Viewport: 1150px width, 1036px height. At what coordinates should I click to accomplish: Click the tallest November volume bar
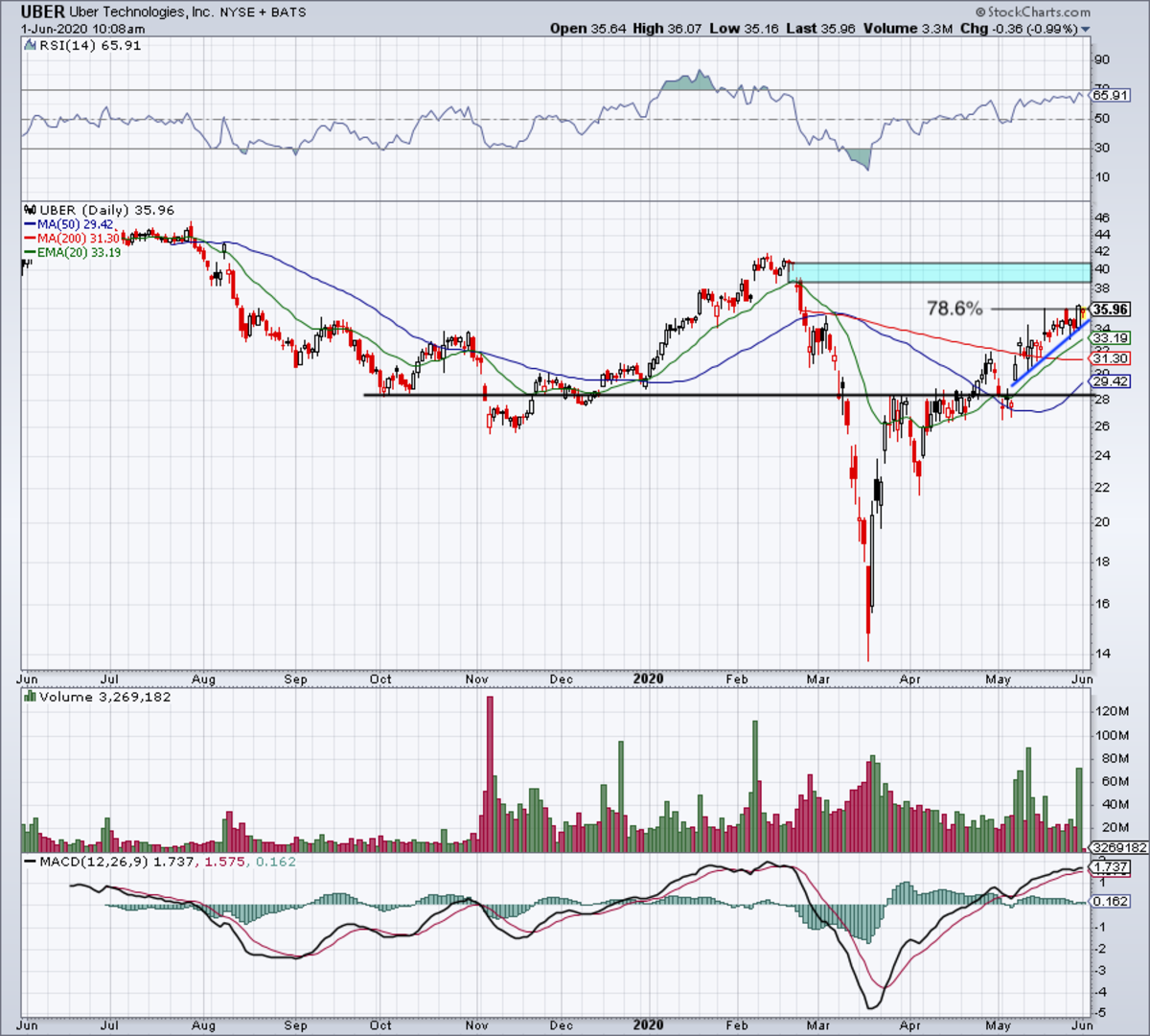tap(490, 774)
